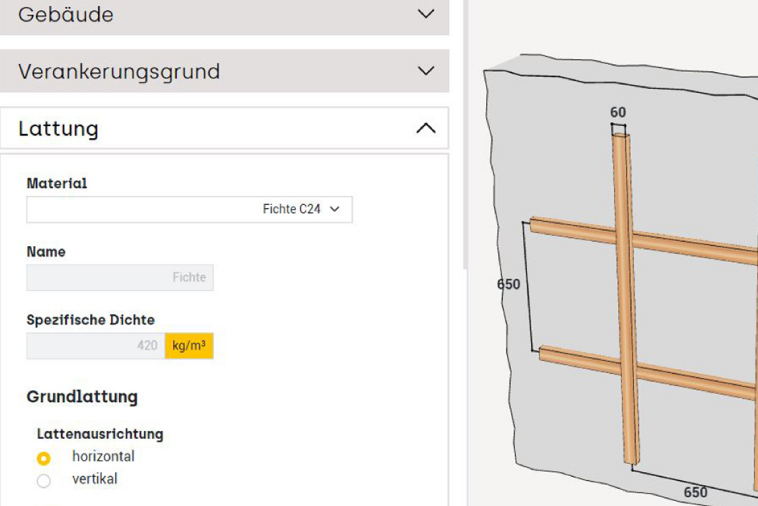The image size is (758, 506).
Task: Click the Gebäude panel title
Action: tap(66, 14)
